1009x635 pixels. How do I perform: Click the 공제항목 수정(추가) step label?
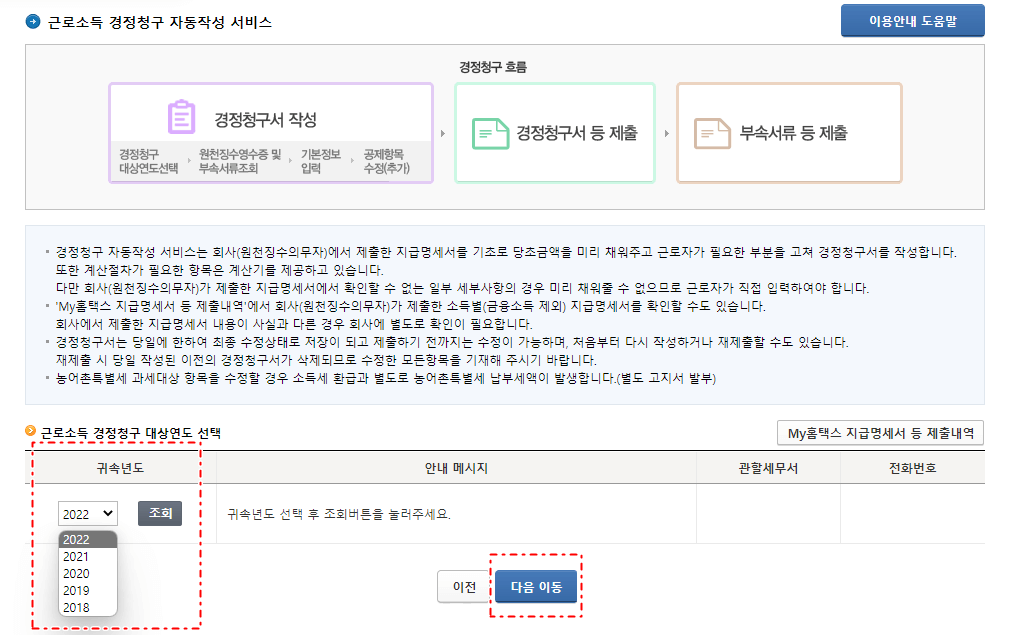click(387, 160)
